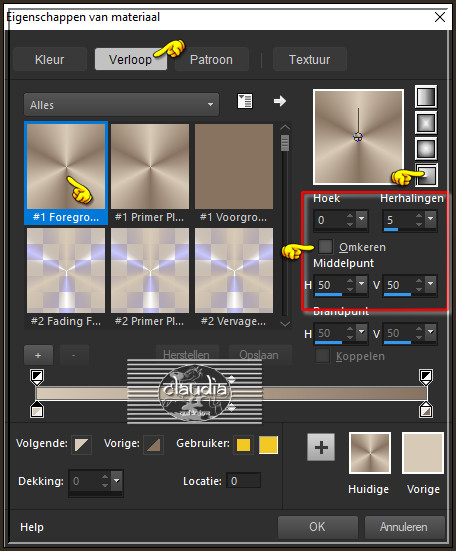The height and width of the screenshot is (551, 456).
Task: Expand the Herhalingen value dropdown arrow
Action: (x=431, y=219)
